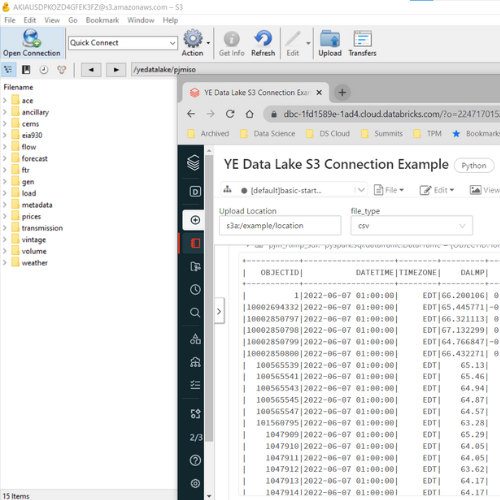Go to the browser home page
500x500 pixels.
tap(249, 114)
